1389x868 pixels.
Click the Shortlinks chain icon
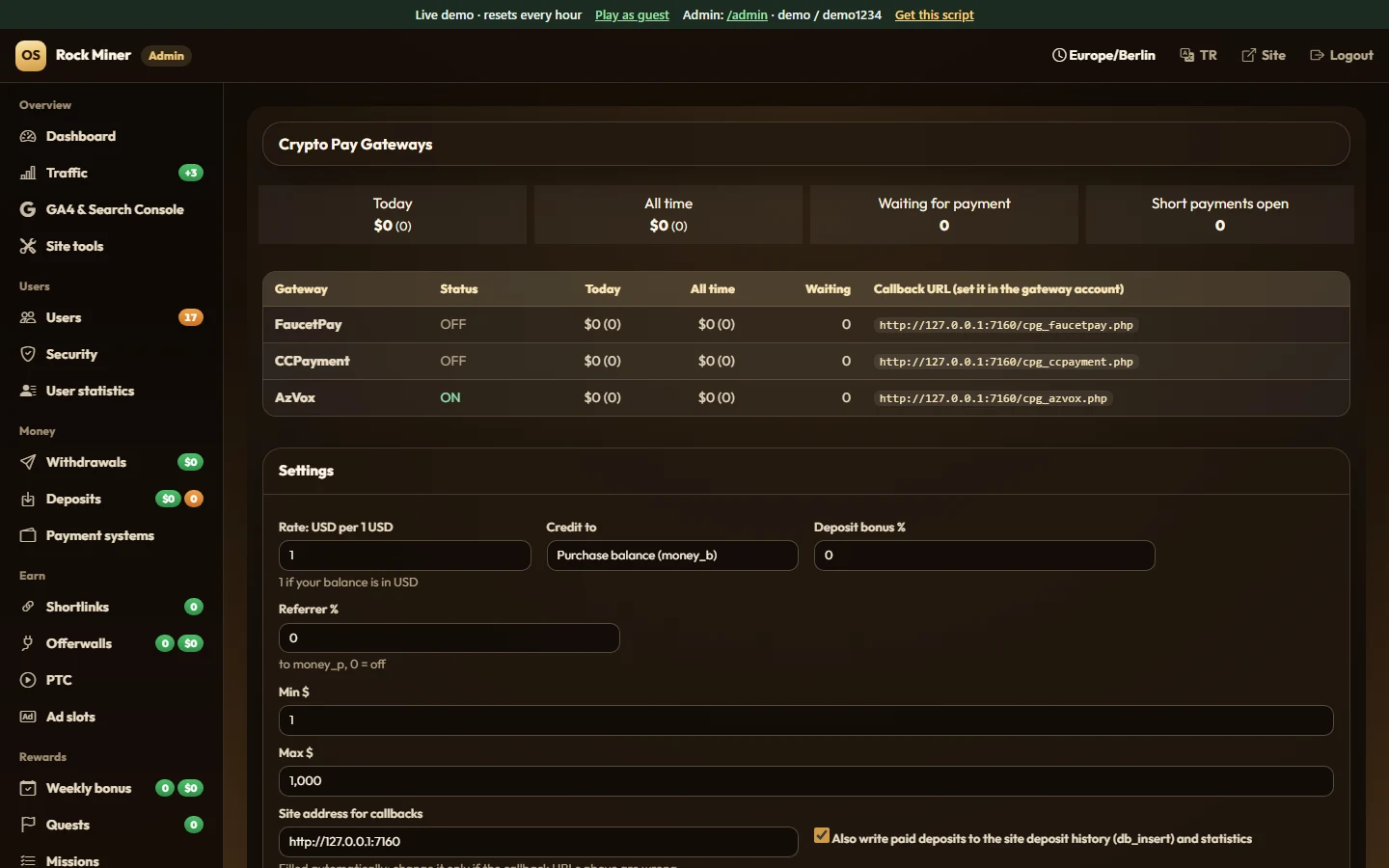click(x=28, y=607)
